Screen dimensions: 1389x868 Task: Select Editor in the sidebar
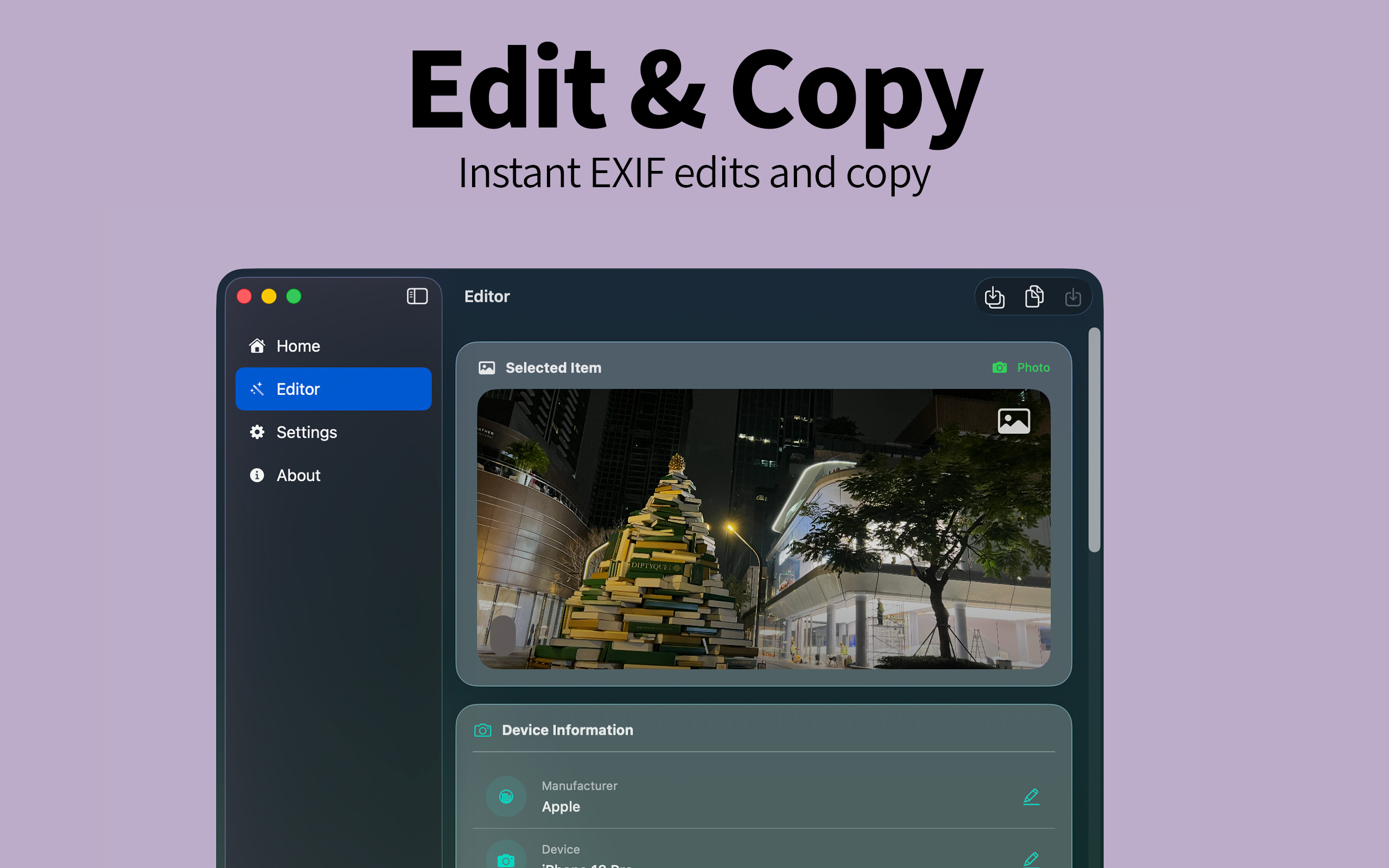point(334,388)
